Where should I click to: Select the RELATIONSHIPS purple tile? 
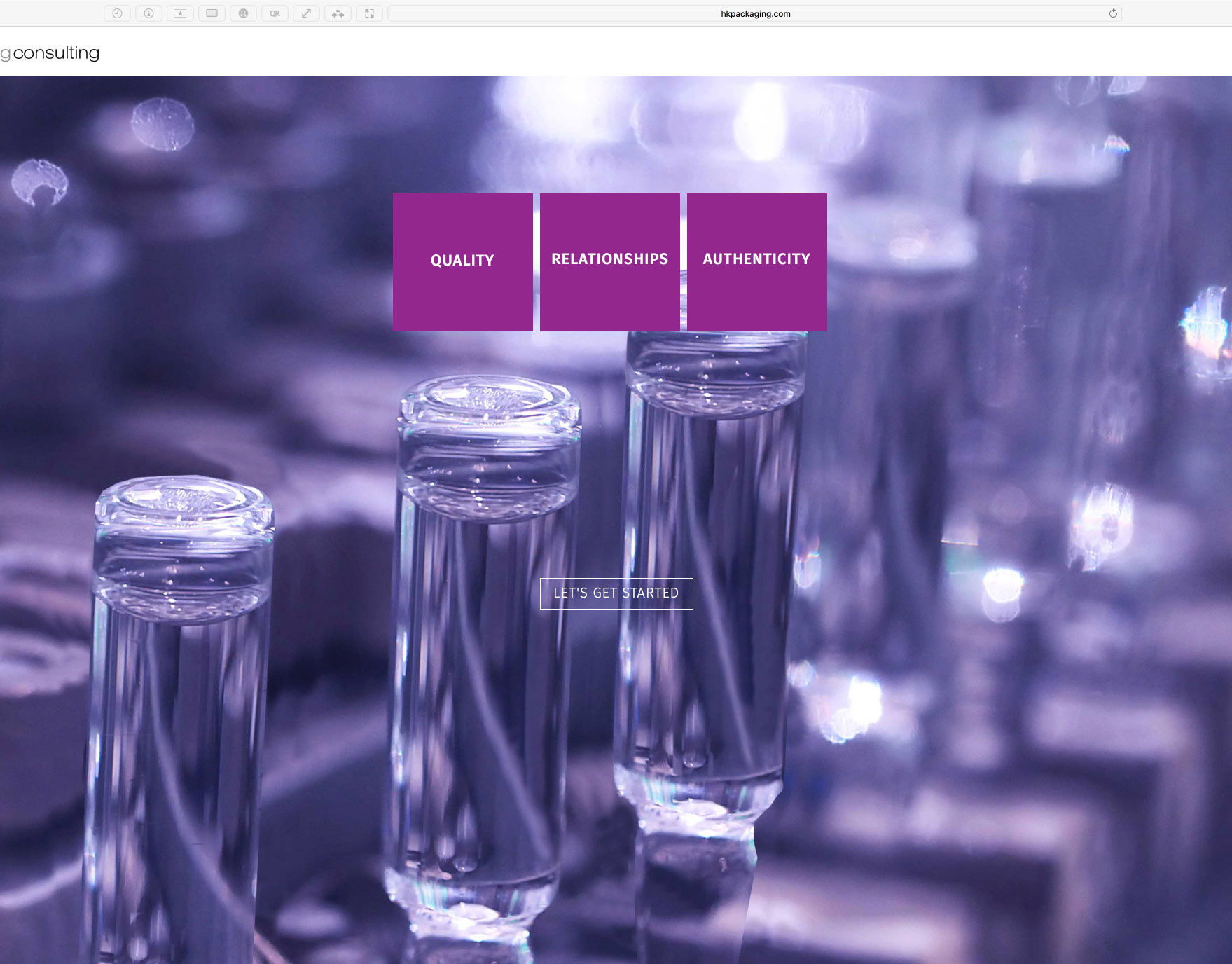pos(609,262)
